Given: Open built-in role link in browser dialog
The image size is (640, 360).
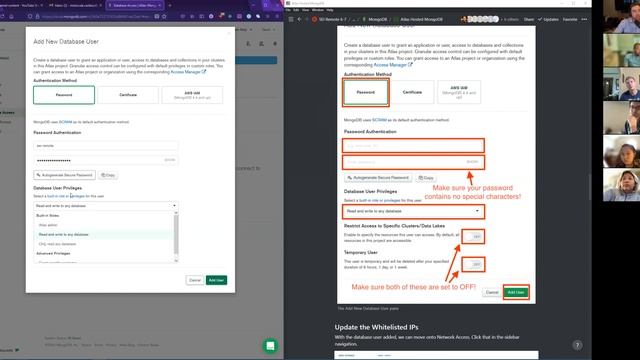Looking at the screenshot, I should (56, 196).
